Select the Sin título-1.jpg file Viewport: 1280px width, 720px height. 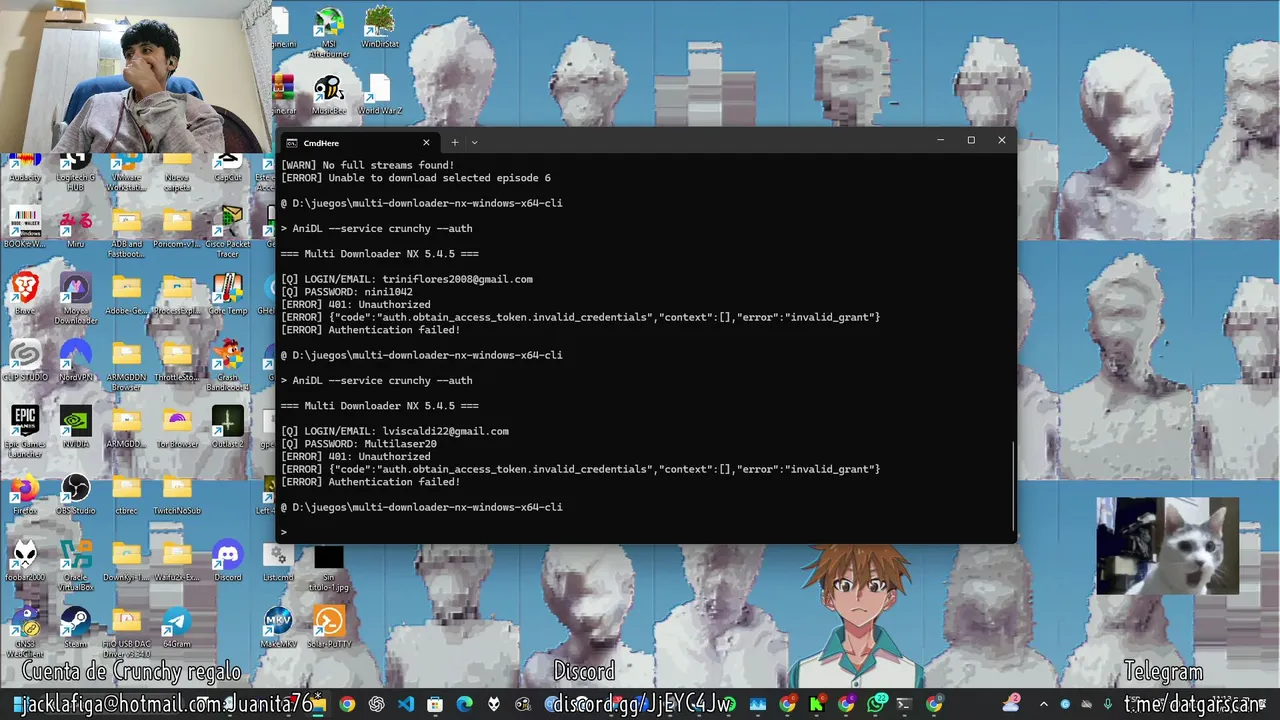(329, 569)
